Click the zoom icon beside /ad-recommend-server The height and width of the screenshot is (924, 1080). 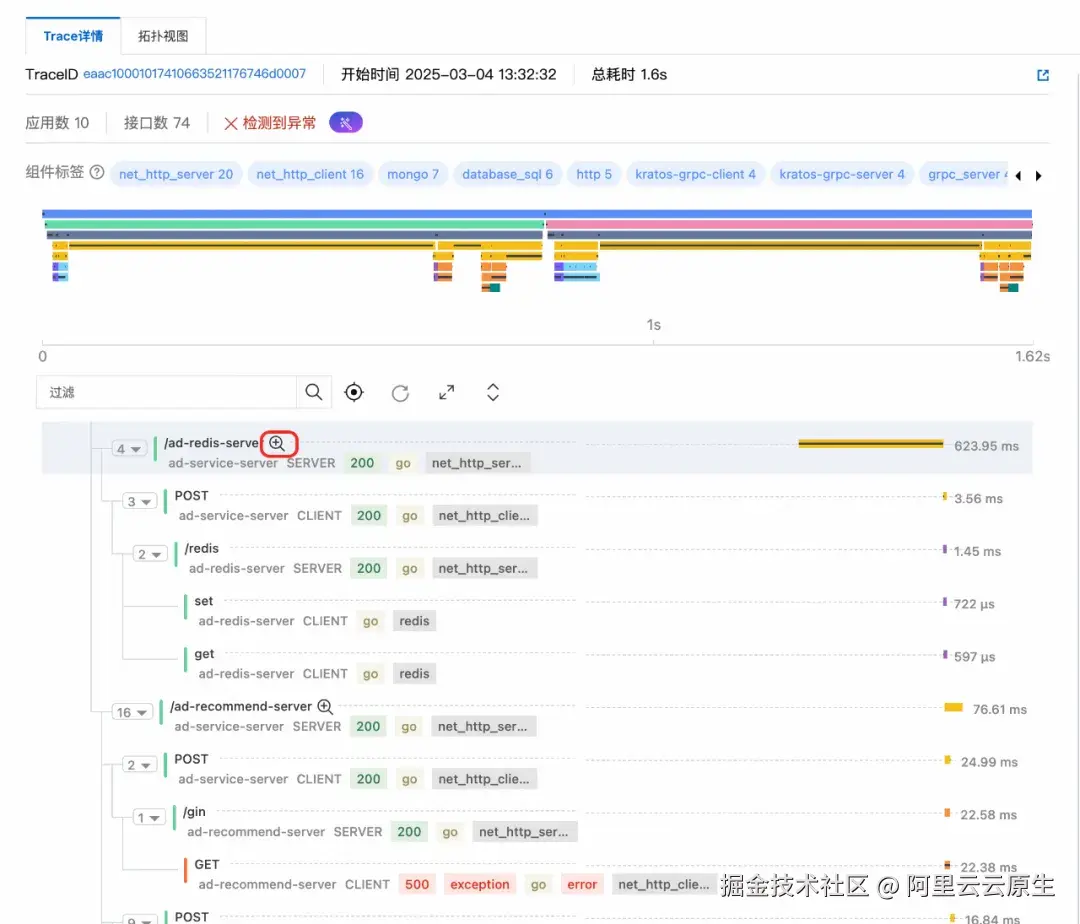coord(324,706)
